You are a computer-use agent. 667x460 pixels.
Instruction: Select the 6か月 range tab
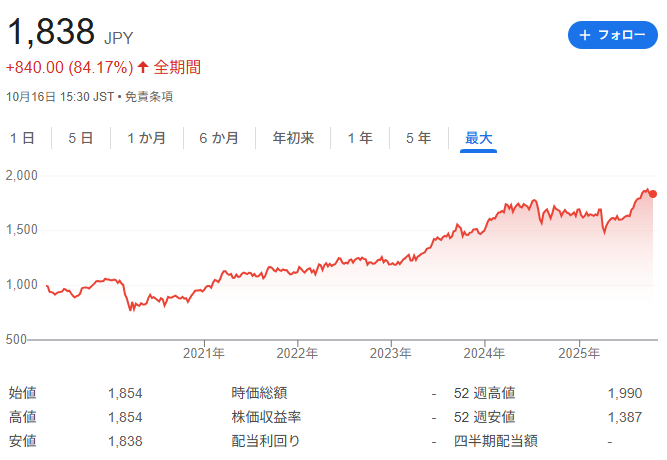[219, 138]
